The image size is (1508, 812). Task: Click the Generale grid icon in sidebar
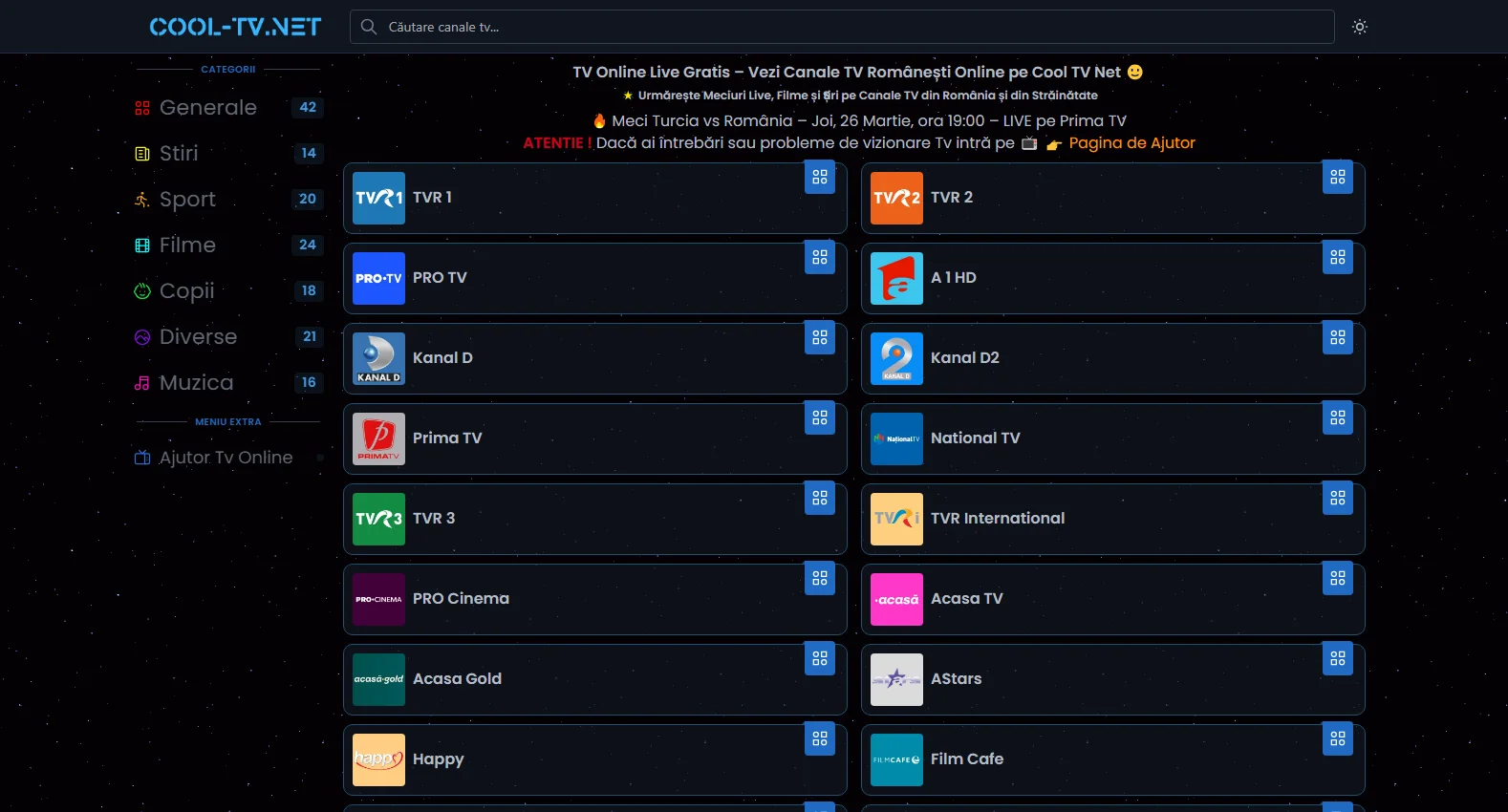click(x=142, y=108)
